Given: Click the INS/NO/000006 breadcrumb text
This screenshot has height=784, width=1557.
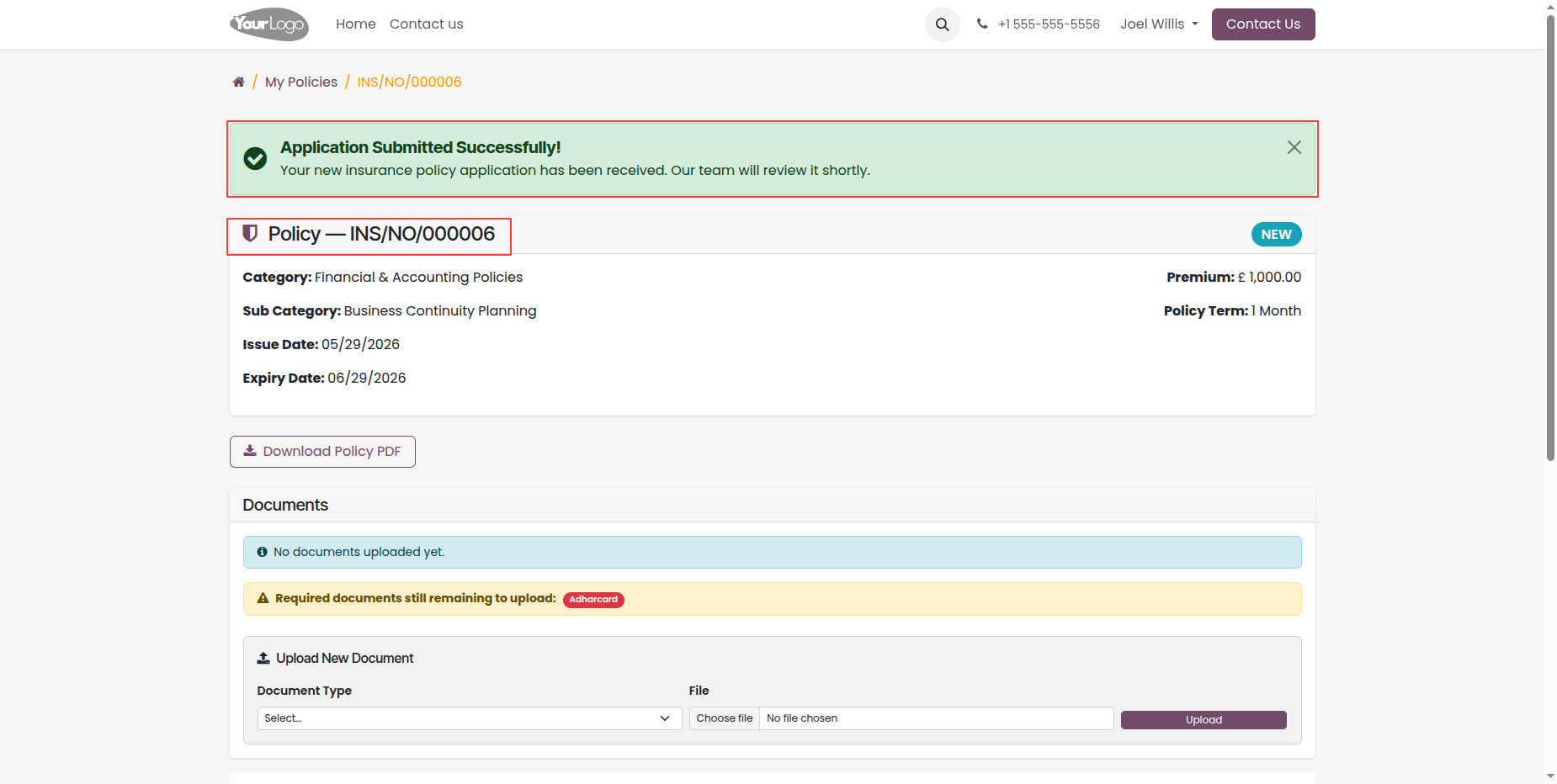Looking at the screenshot, I should [410, 82].
